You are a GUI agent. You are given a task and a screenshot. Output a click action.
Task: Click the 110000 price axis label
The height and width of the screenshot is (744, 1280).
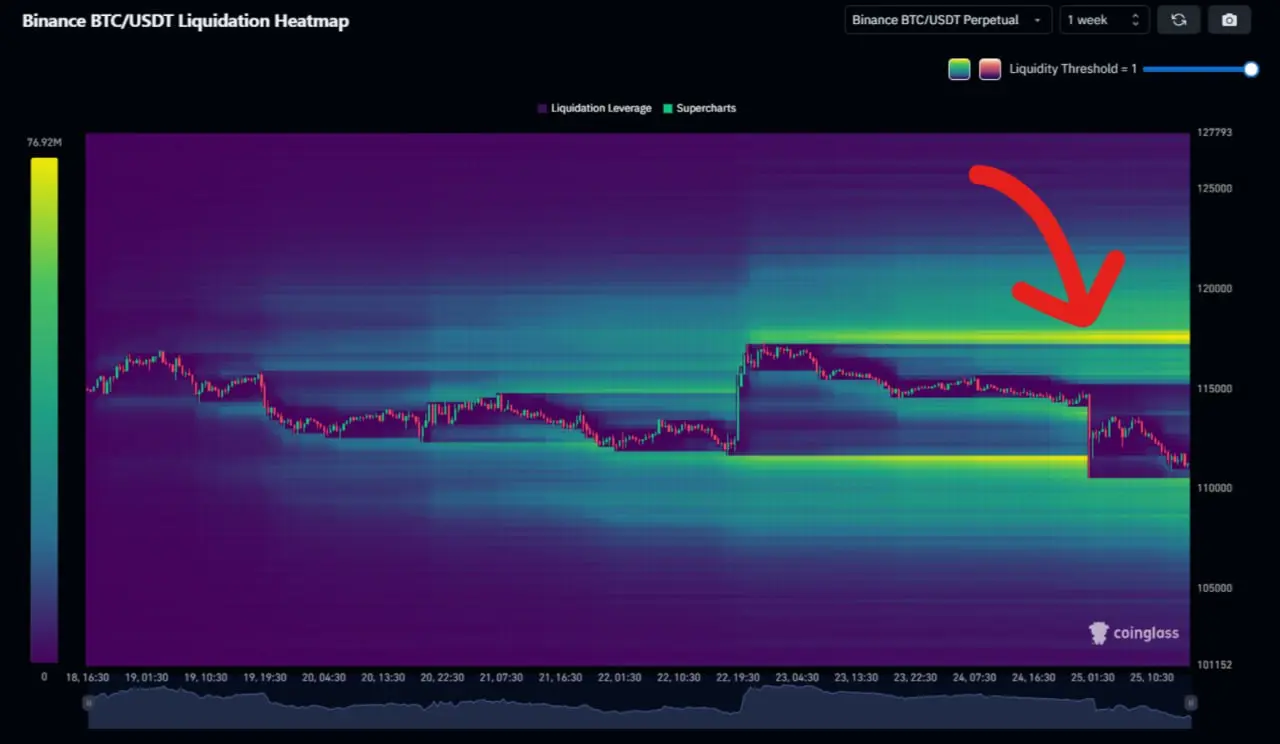[x=1214, y=488]
